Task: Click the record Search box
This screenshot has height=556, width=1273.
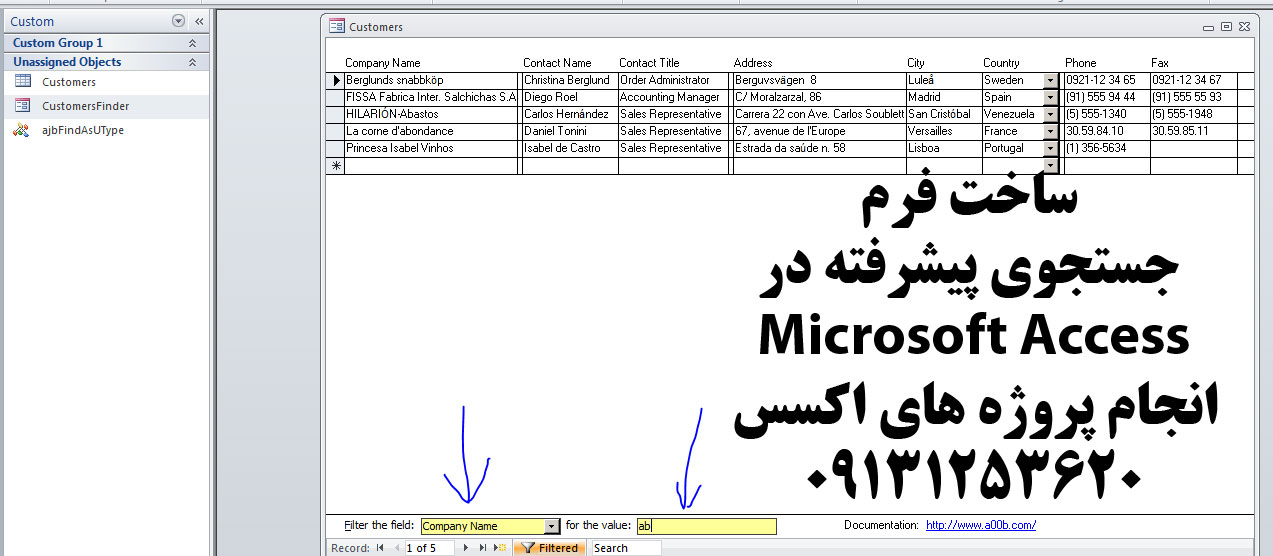Action: (625, 548)
